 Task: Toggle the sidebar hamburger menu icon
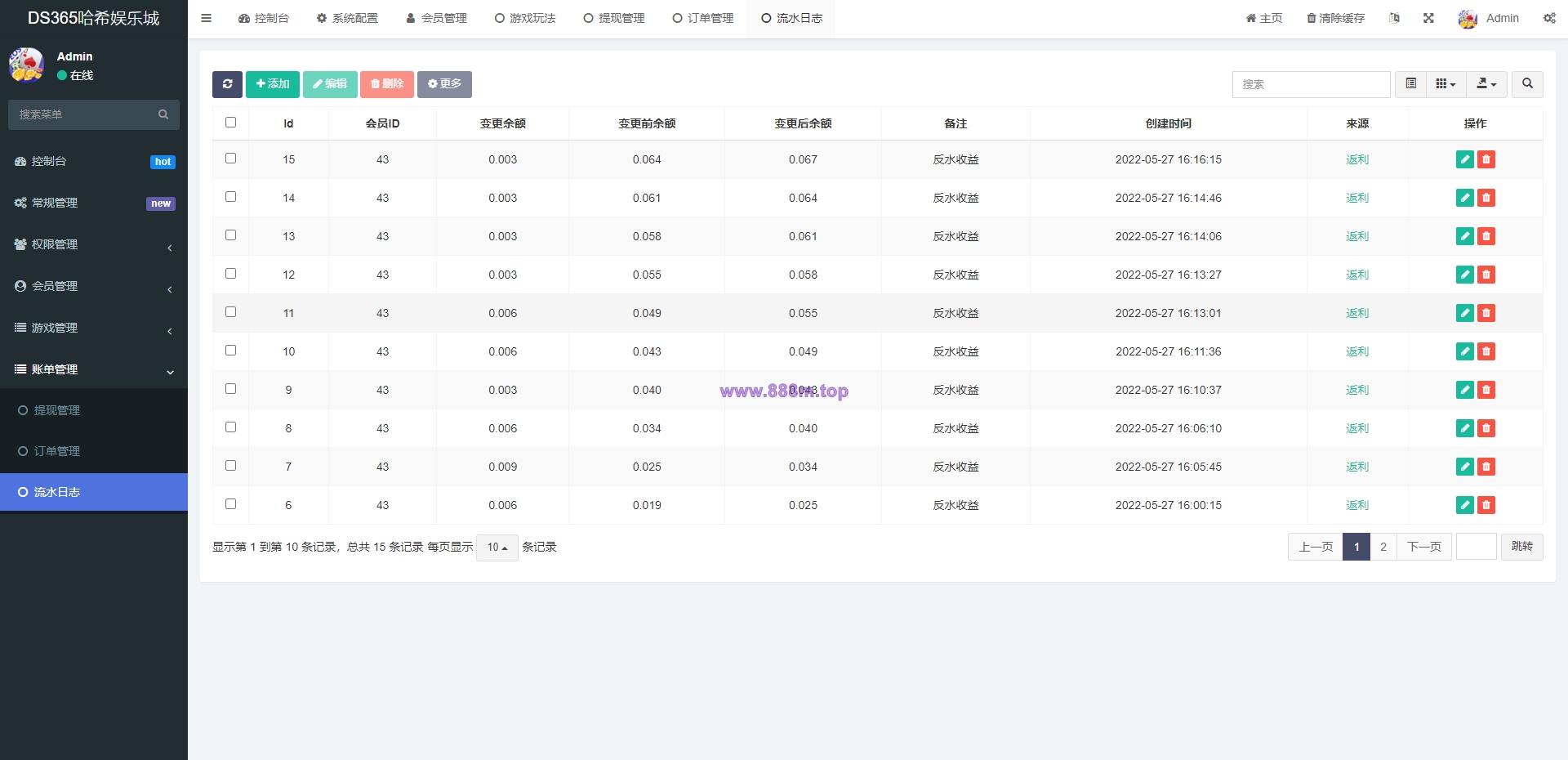click(206, 18)
